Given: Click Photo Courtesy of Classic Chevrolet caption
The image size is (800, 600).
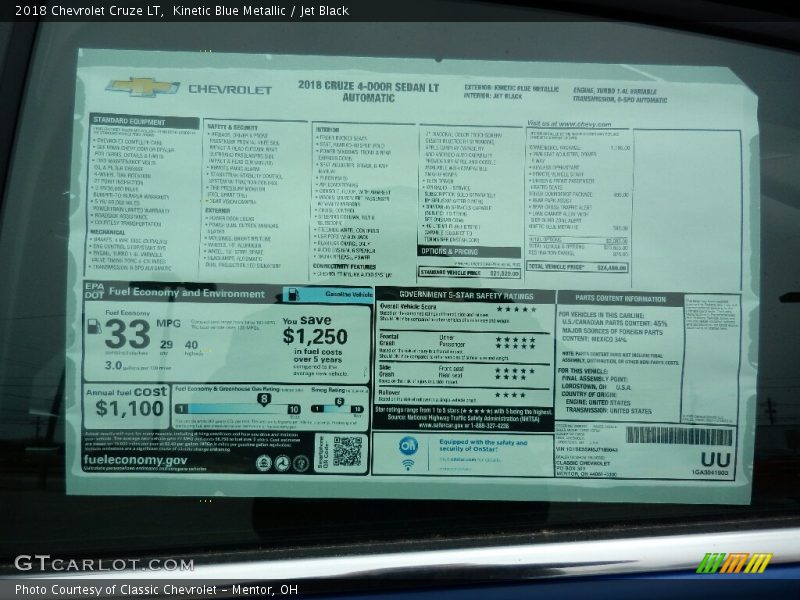Looking at the screenshot, I should click(156, 590).
